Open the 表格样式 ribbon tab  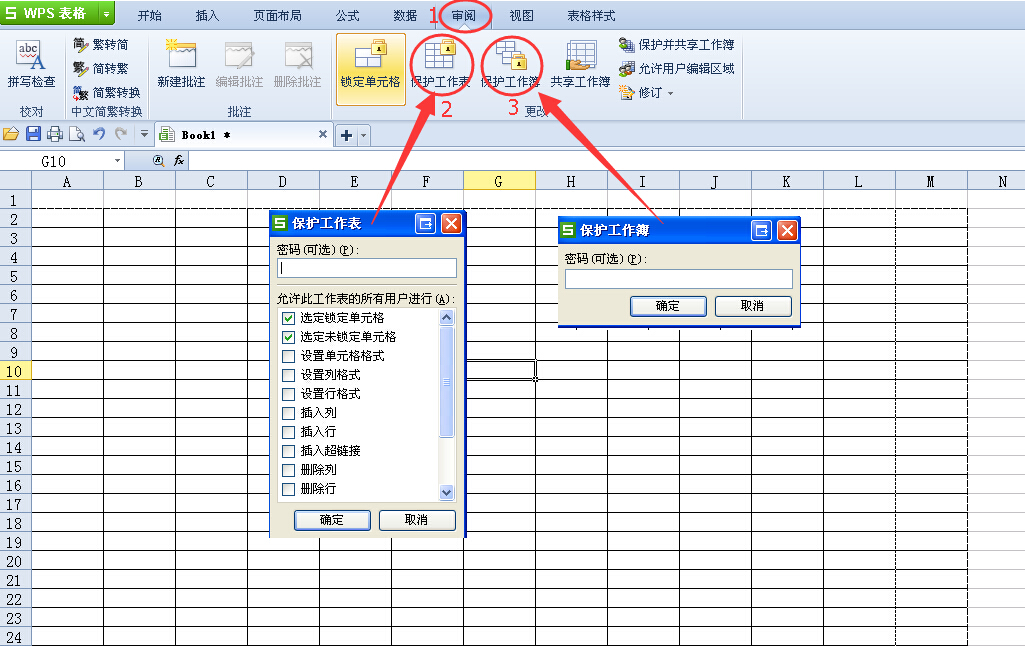pyautogui.click(x=591, y=15)
